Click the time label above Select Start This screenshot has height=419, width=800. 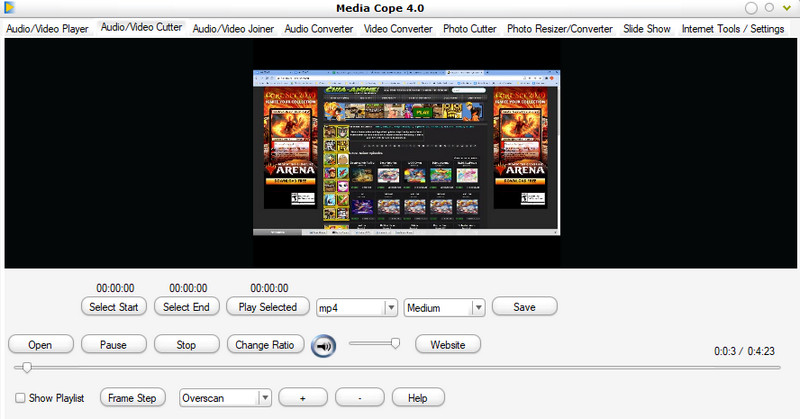[x=115, y=288]
